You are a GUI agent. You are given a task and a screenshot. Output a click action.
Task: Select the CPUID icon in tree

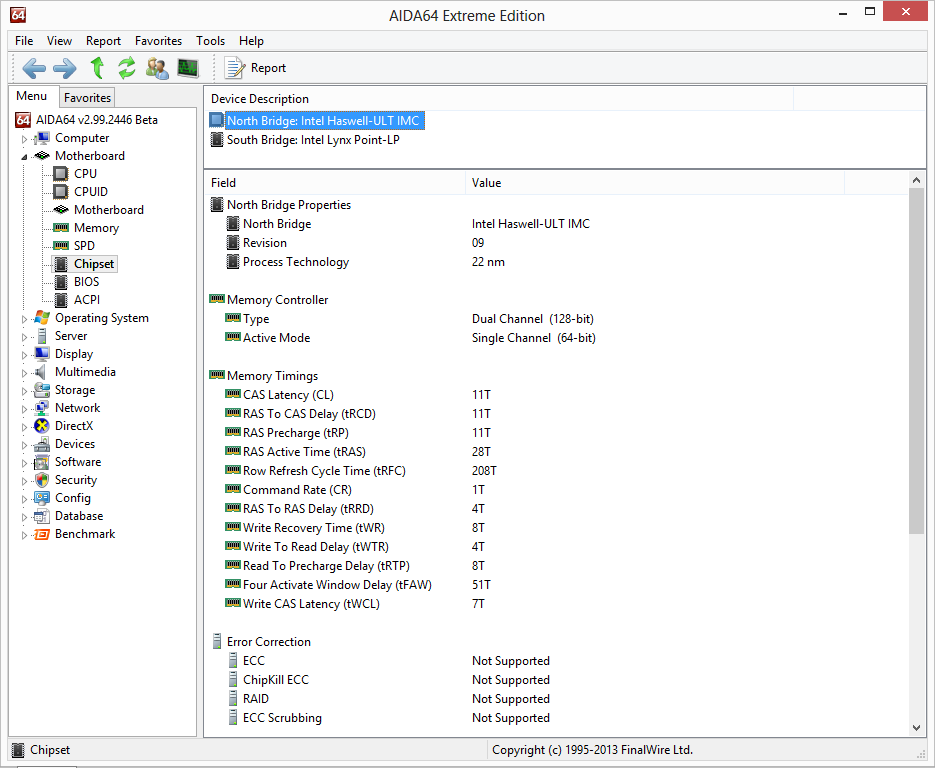tap(60, 191)
